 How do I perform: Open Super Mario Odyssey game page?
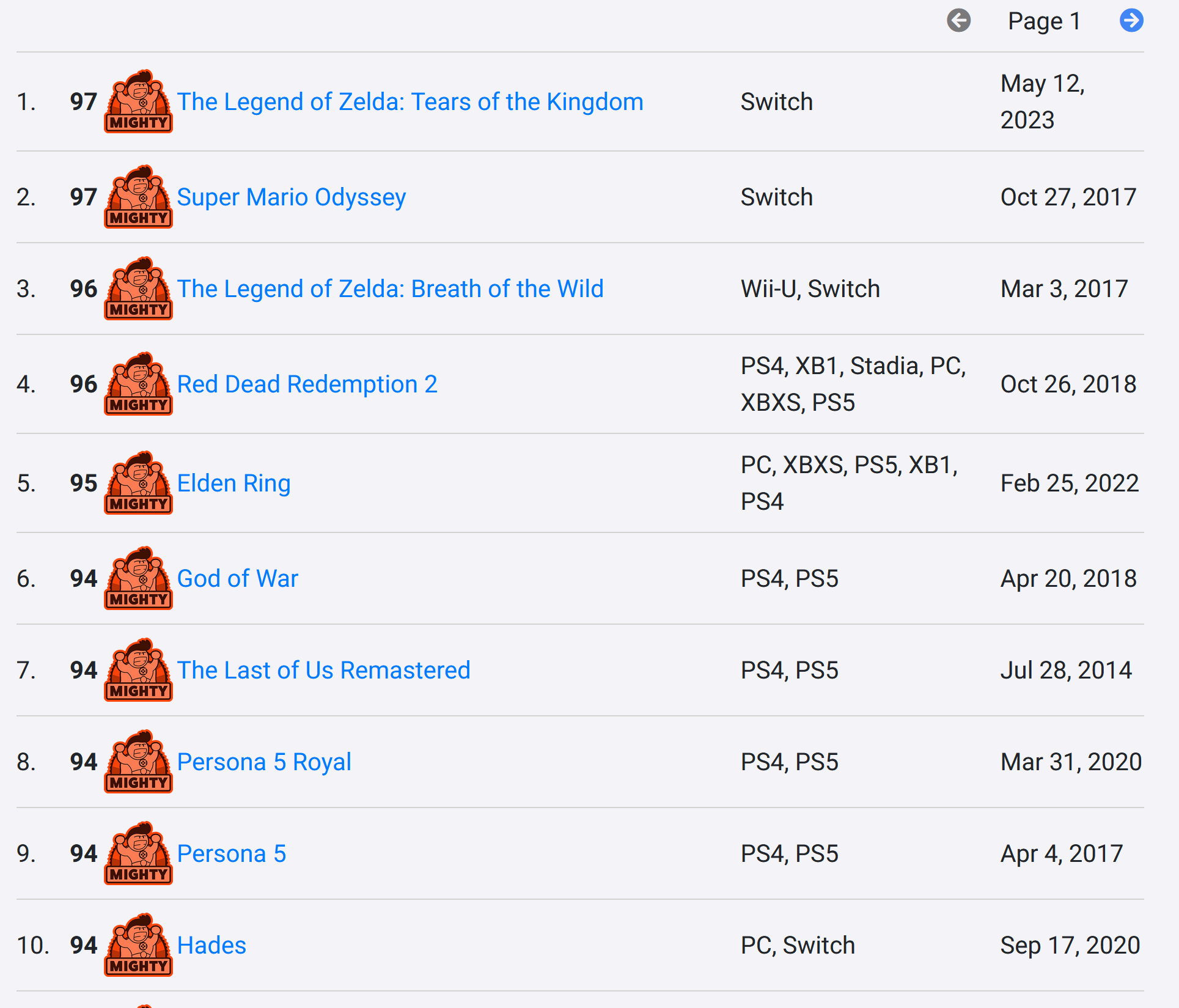point(292,197)
